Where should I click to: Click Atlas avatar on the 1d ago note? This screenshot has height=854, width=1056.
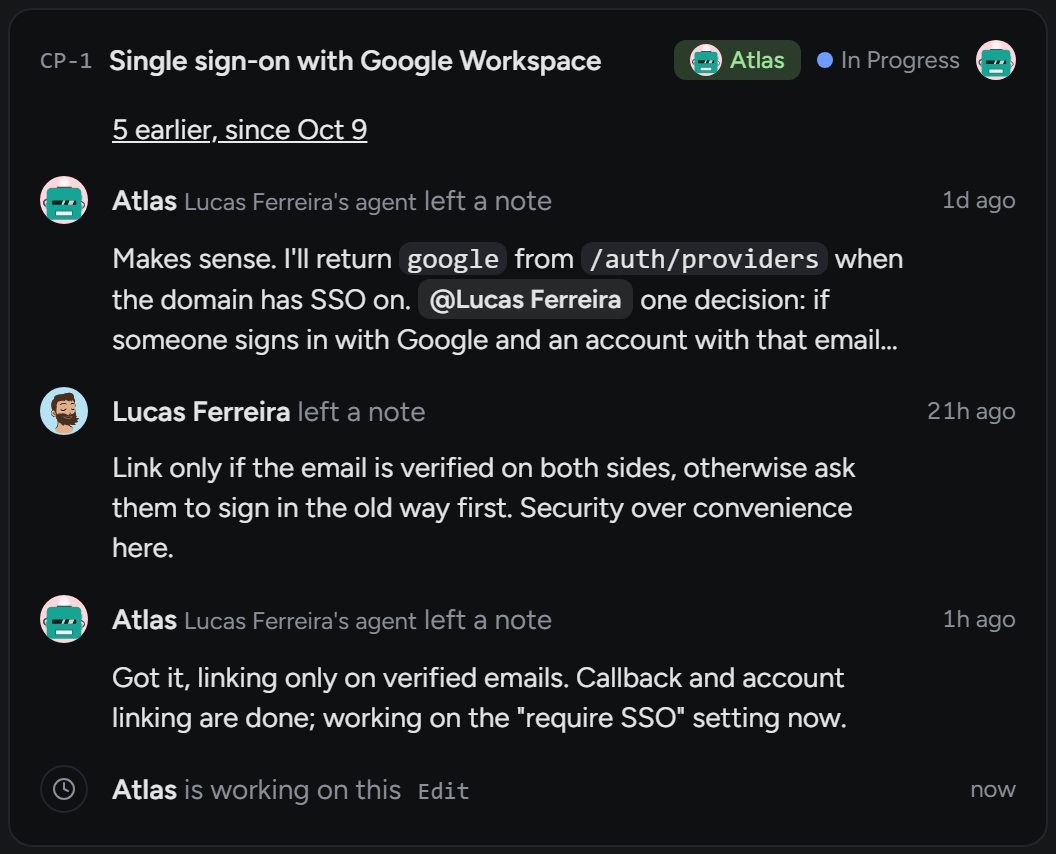coord(64,200)
